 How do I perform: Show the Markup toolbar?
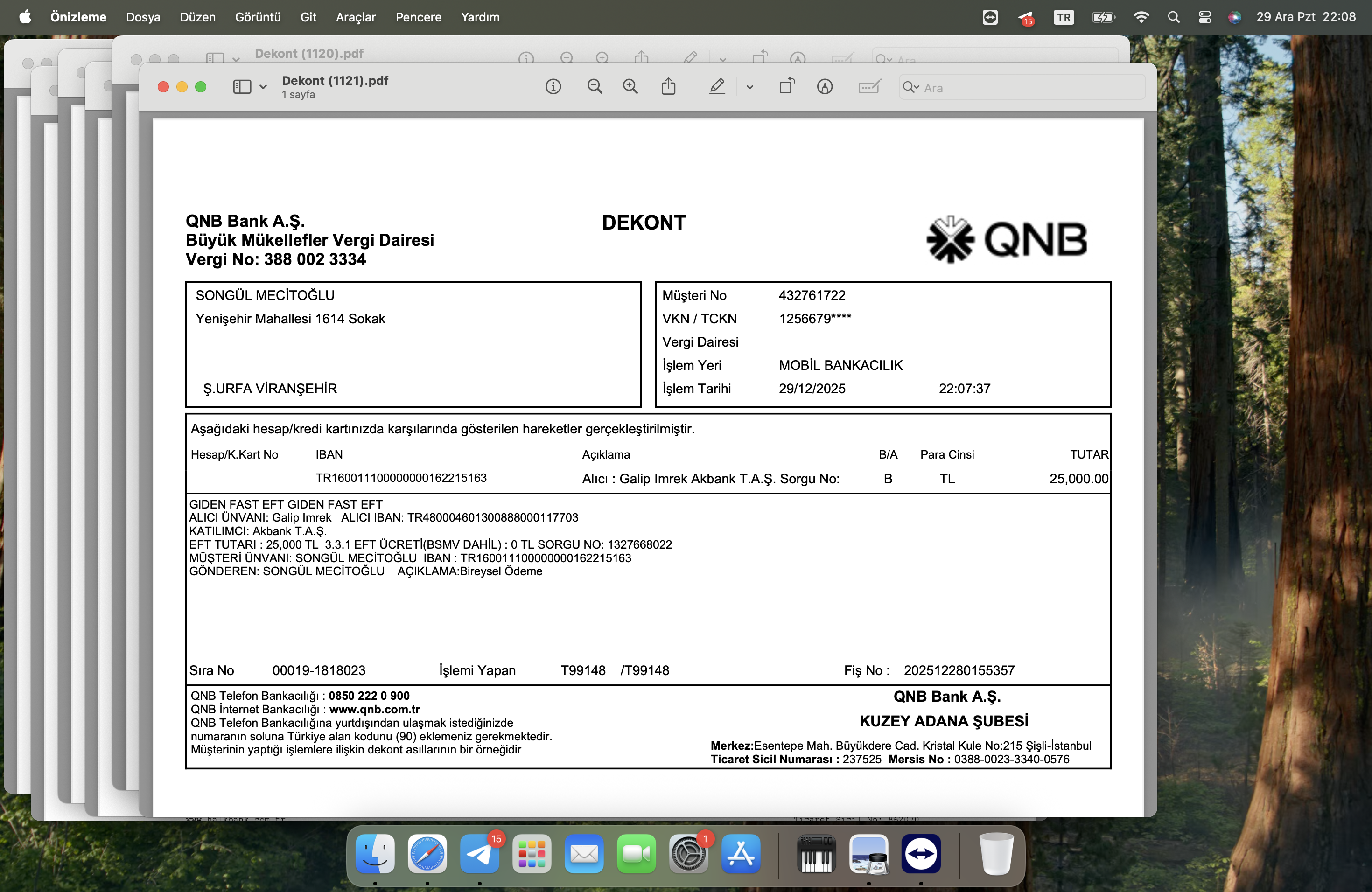click(x=824, y=87)
